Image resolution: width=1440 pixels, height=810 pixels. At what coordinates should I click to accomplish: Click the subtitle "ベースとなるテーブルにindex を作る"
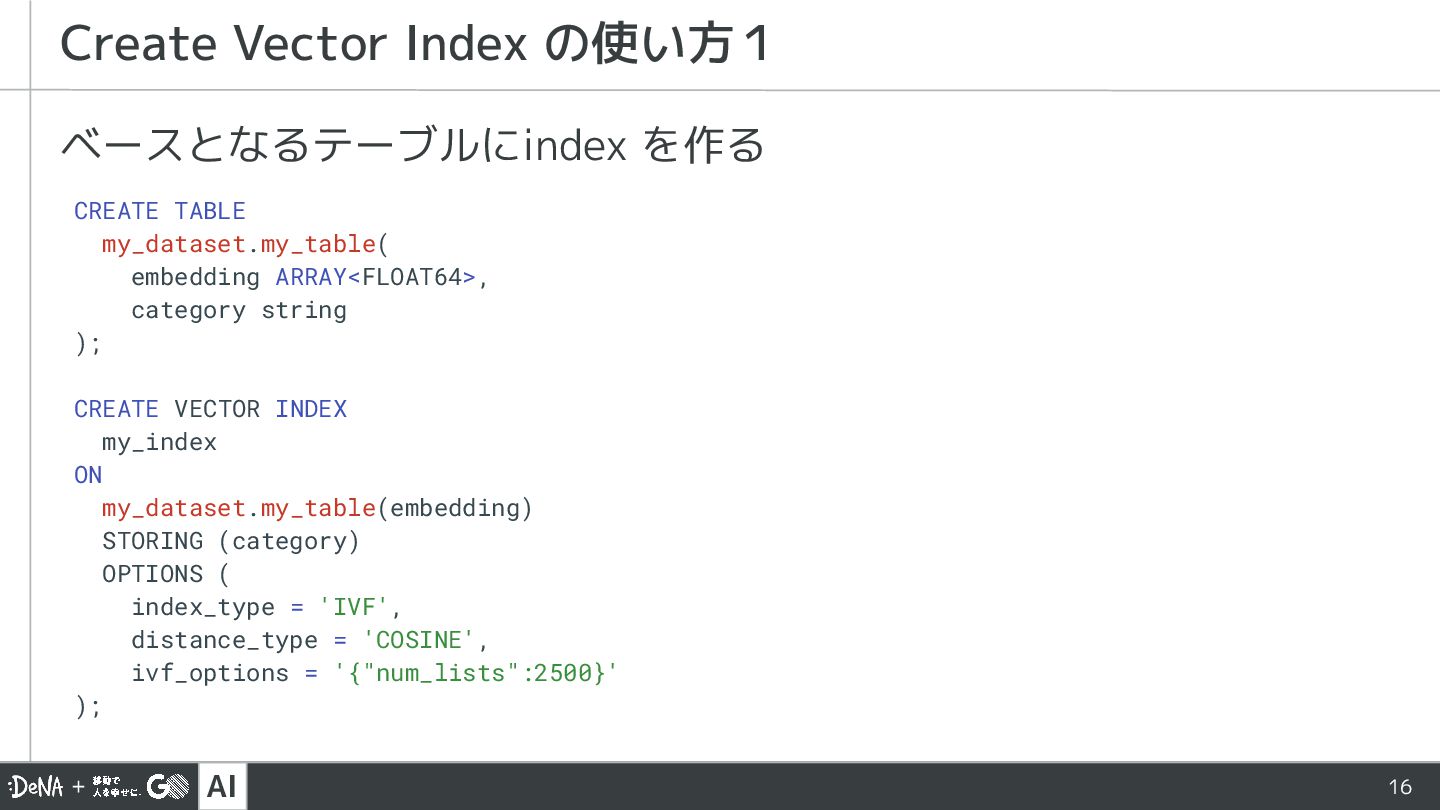[x=413, y=146]
